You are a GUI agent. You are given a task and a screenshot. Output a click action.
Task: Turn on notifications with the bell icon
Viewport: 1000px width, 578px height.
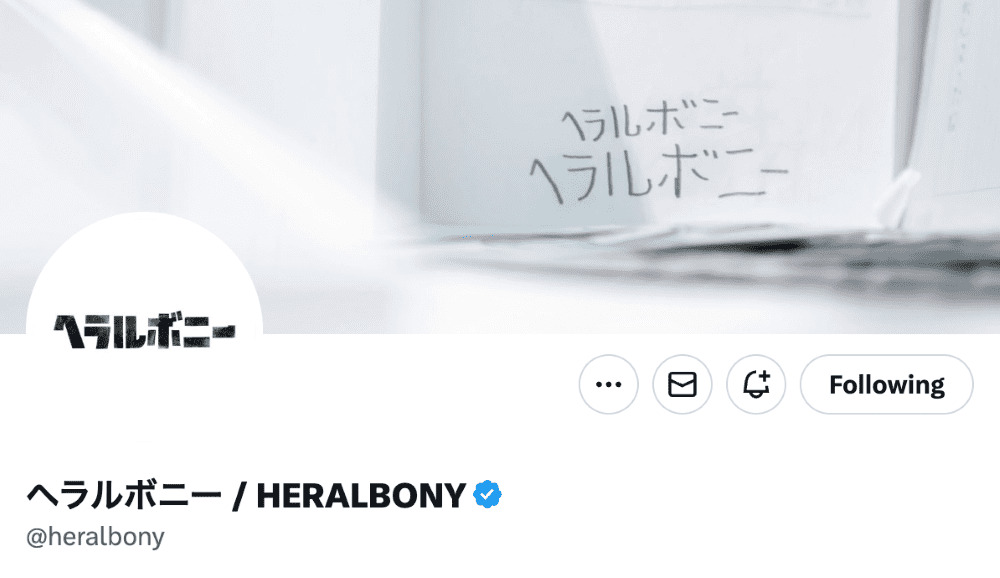[x=756, y=384]
